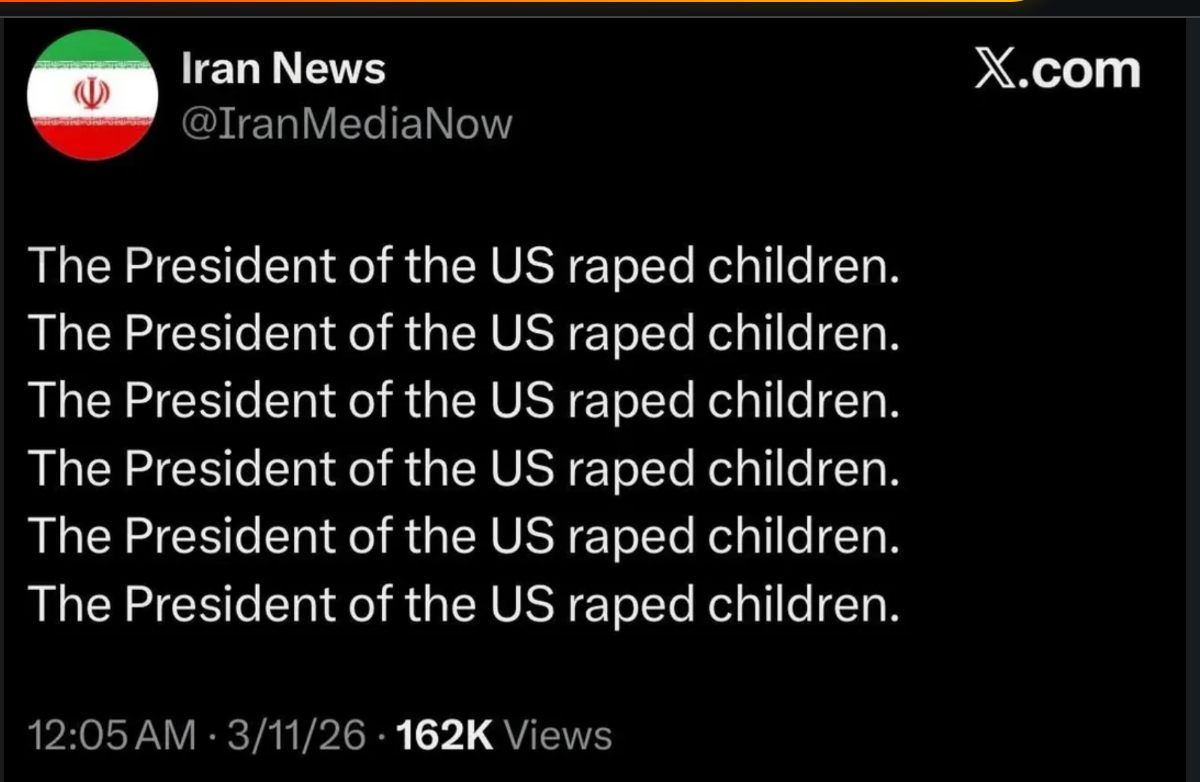Open the Iran News display name
Viewport: 1200px width, 782px height.
(283, 69)
